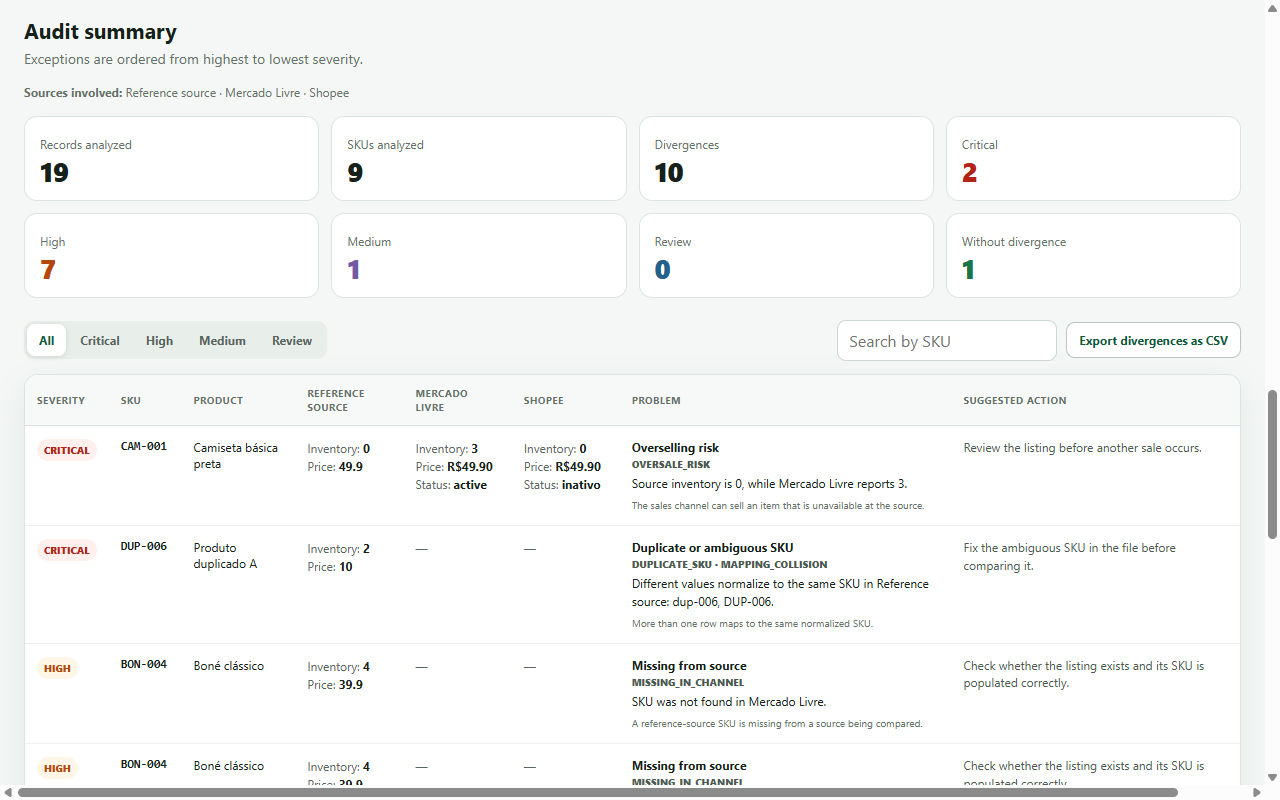The image size is (1280, 800).
Task: Click the 'Sources involved' line
Action: [x=186, y=93]
